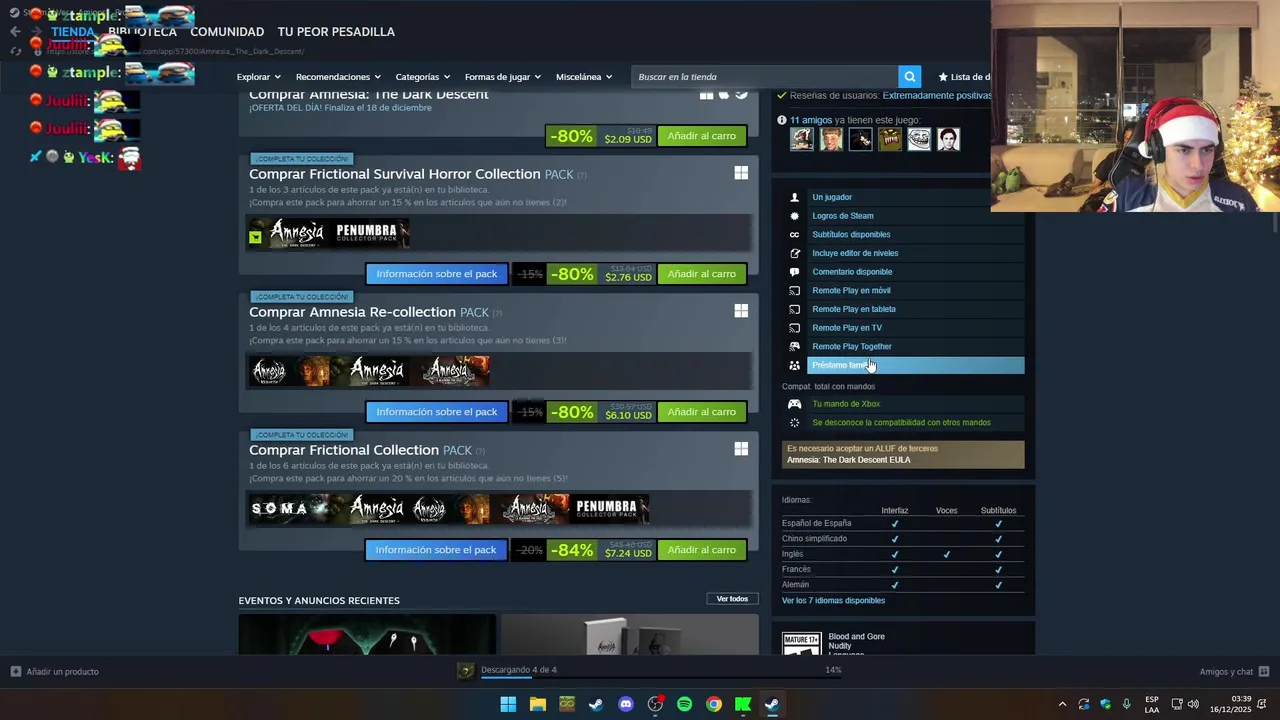Open the Kick app from the taskbar

(743, 704)
